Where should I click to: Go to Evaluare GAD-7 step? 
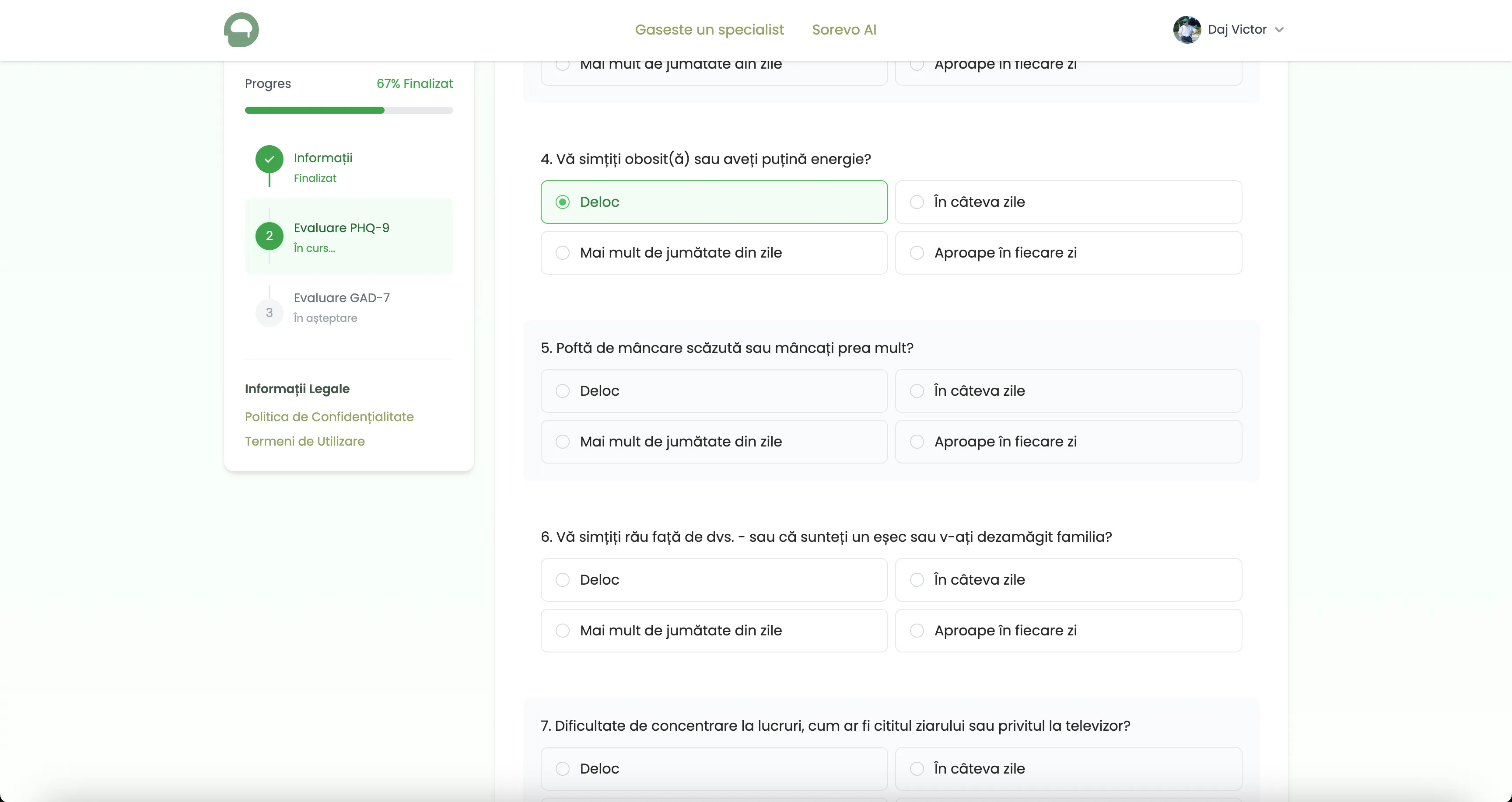342,298
